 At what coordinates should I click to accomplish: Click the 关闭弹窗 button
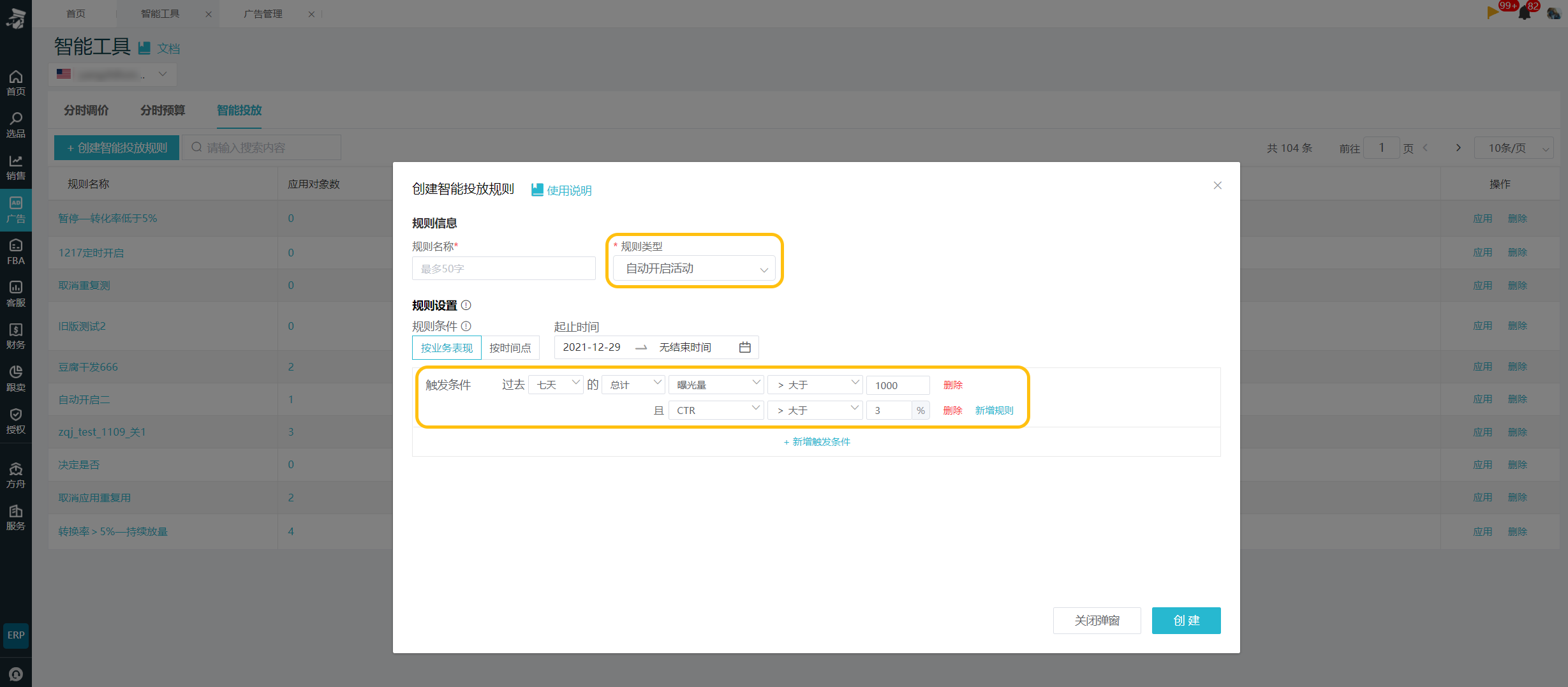(1097, 621)
